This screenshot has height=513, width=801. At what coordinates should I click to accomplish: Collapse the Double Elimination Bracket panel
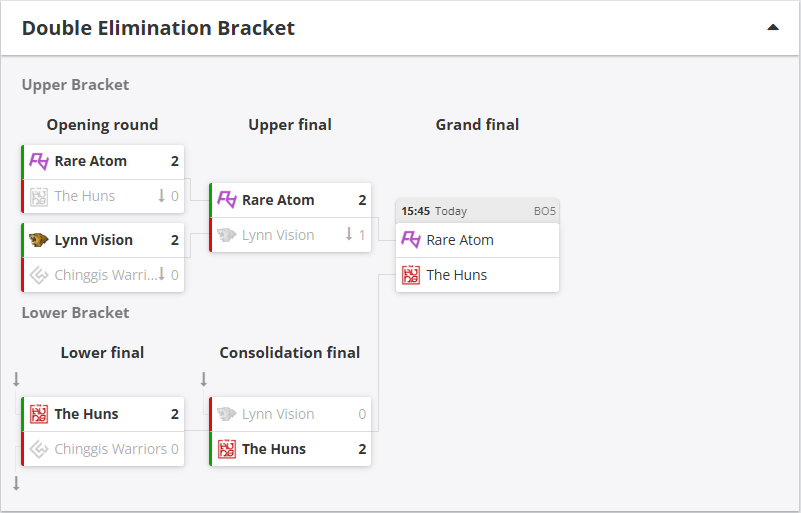click(772, 28)
